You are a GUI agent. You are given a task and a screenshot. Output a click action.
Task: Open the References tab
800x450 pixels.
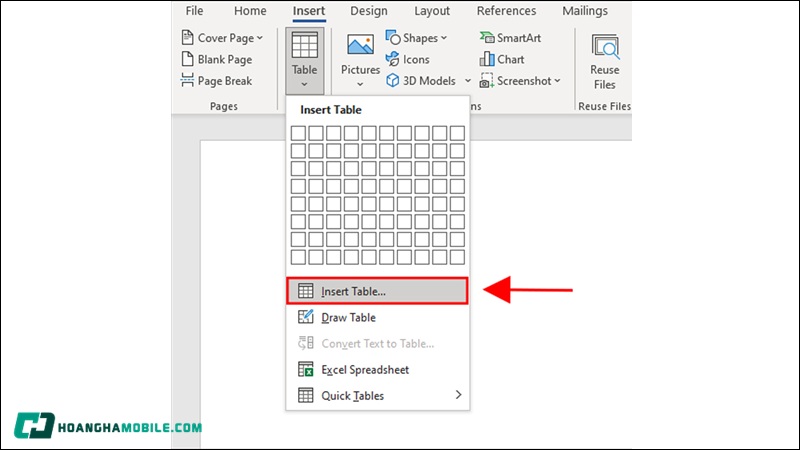[x=506, y=11]
